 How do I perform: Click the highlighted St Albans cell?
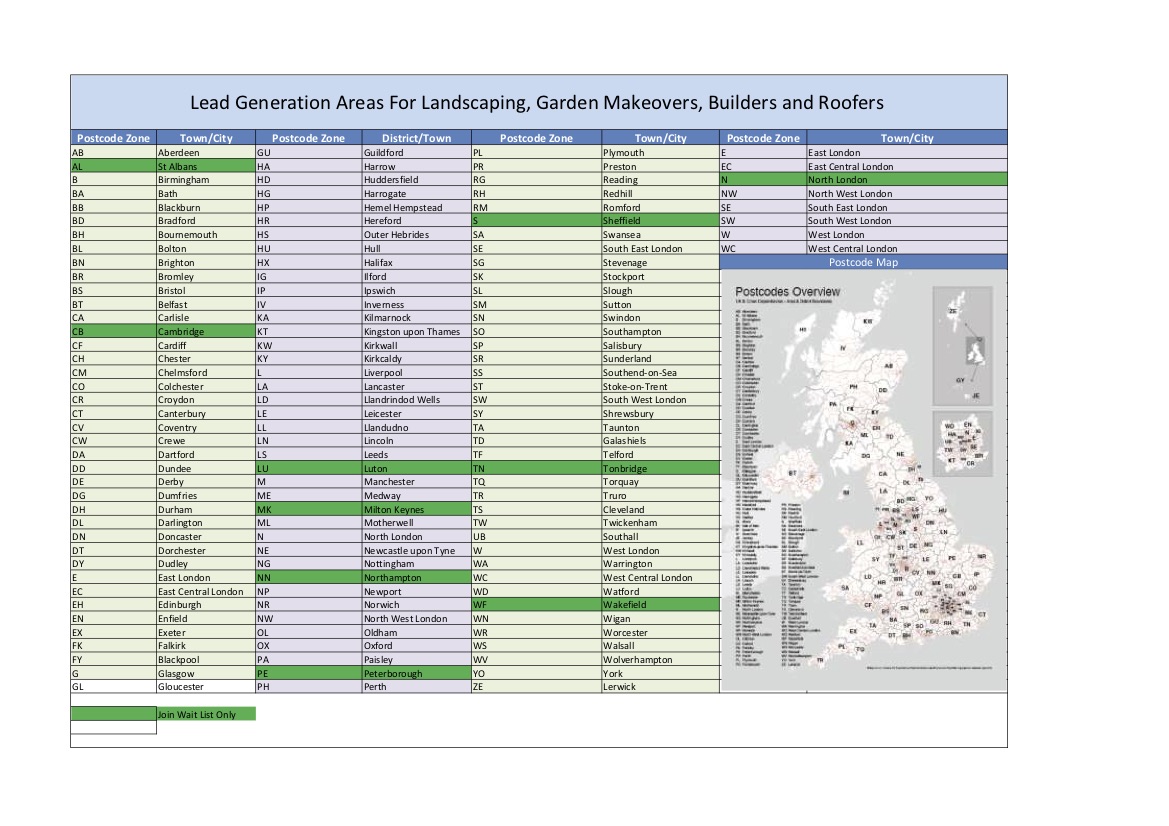click(206, 166)
